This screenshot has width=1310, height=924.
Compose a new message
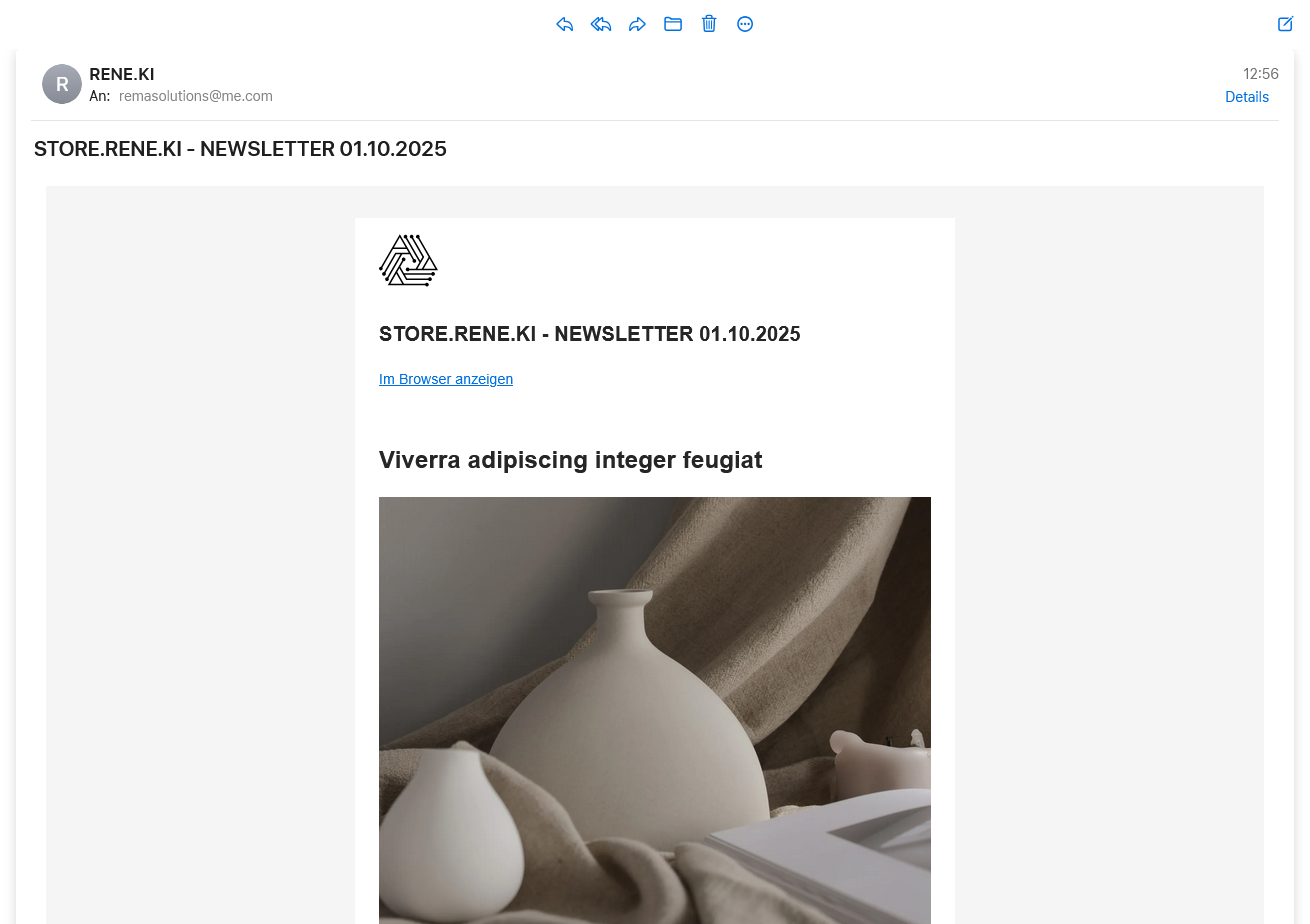pos(1286,24)
